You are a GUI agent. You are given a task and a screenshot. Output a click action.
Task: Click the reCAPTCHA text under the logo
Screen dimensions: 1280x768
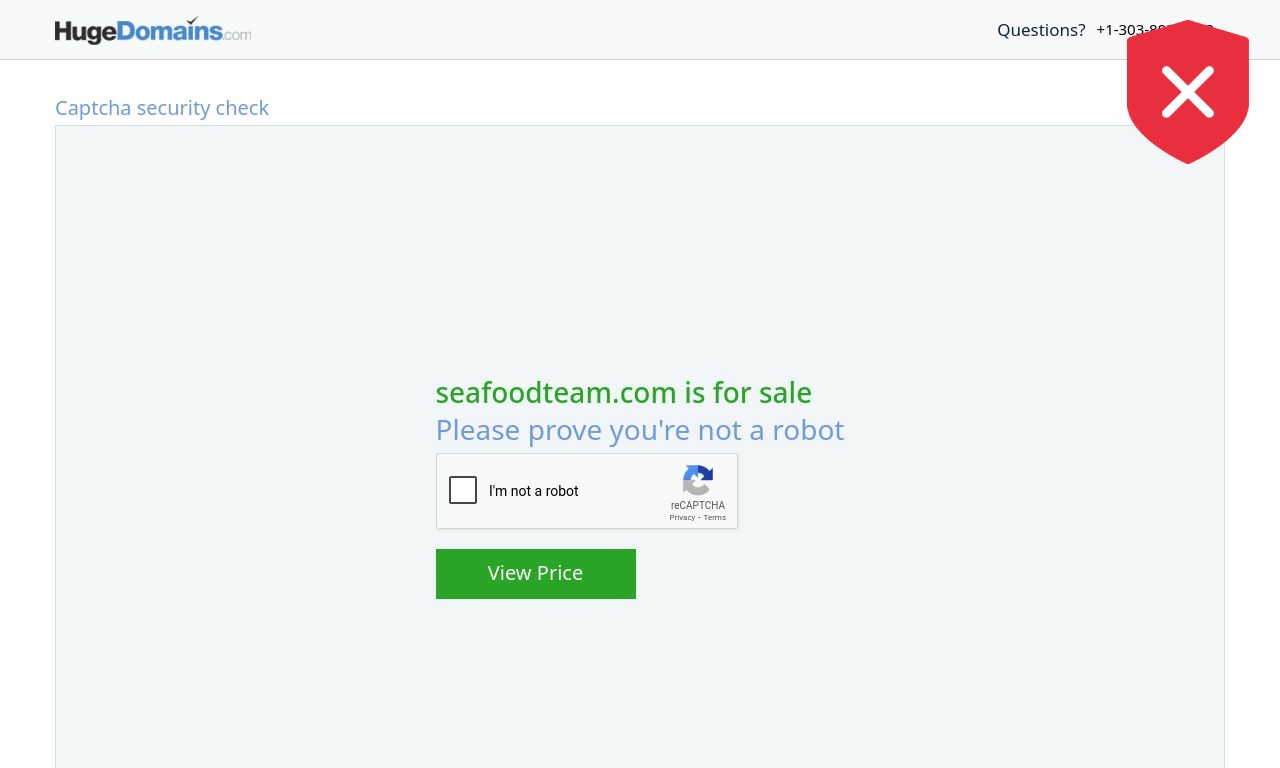point(698,505)
